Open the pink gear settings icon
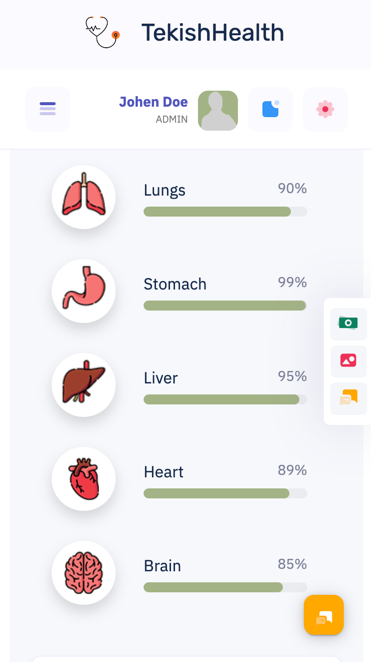371x662 pixels. coord(325,109)
